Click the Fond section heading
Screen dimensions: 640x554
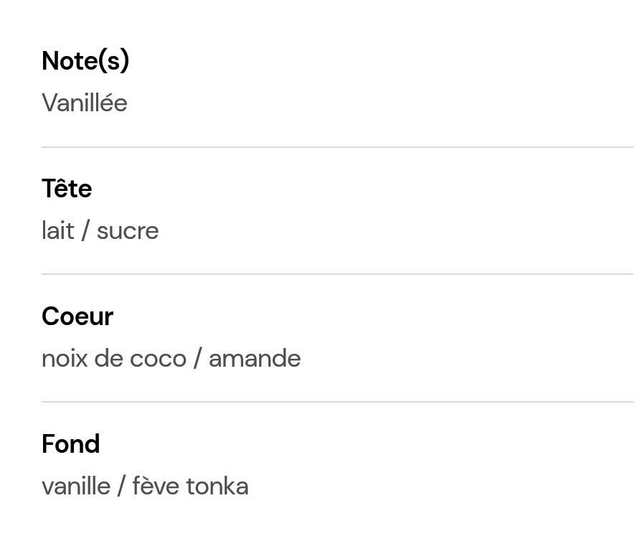point(71,444)
